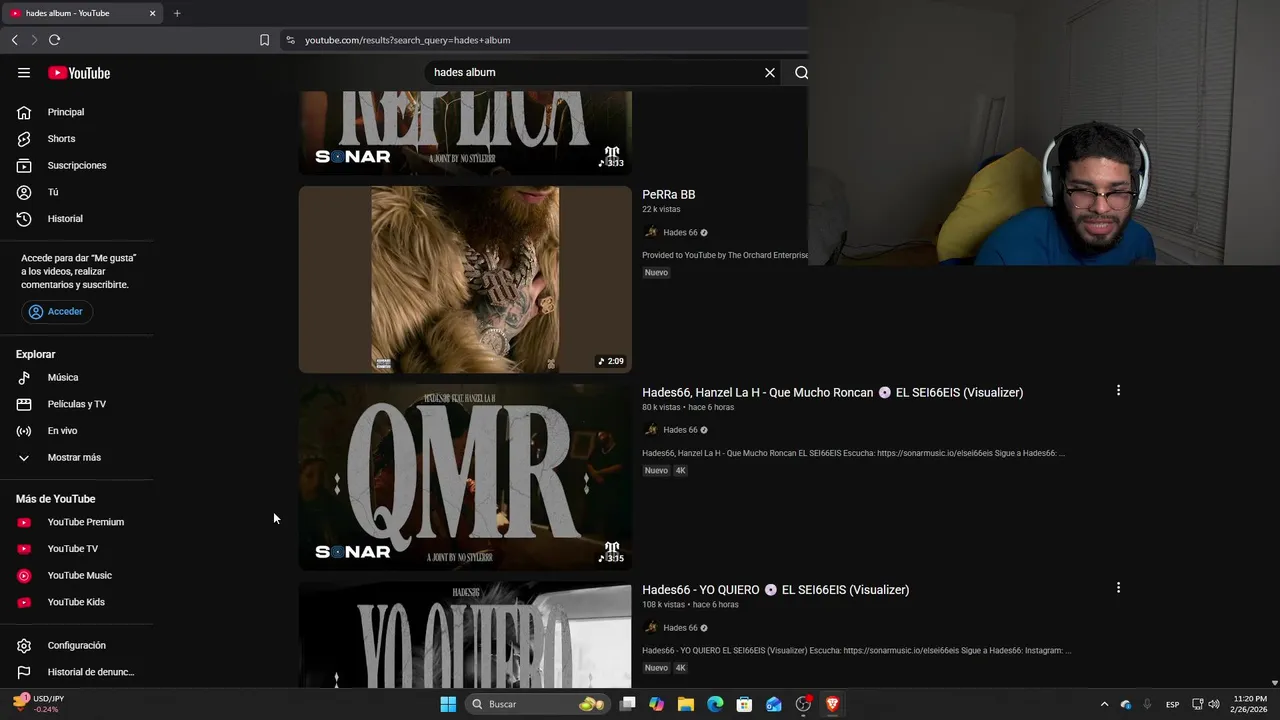The image size is (1280, 720).
Task: Select the 'hades album - YouTube' tab
Action: (x=80, y=13)
